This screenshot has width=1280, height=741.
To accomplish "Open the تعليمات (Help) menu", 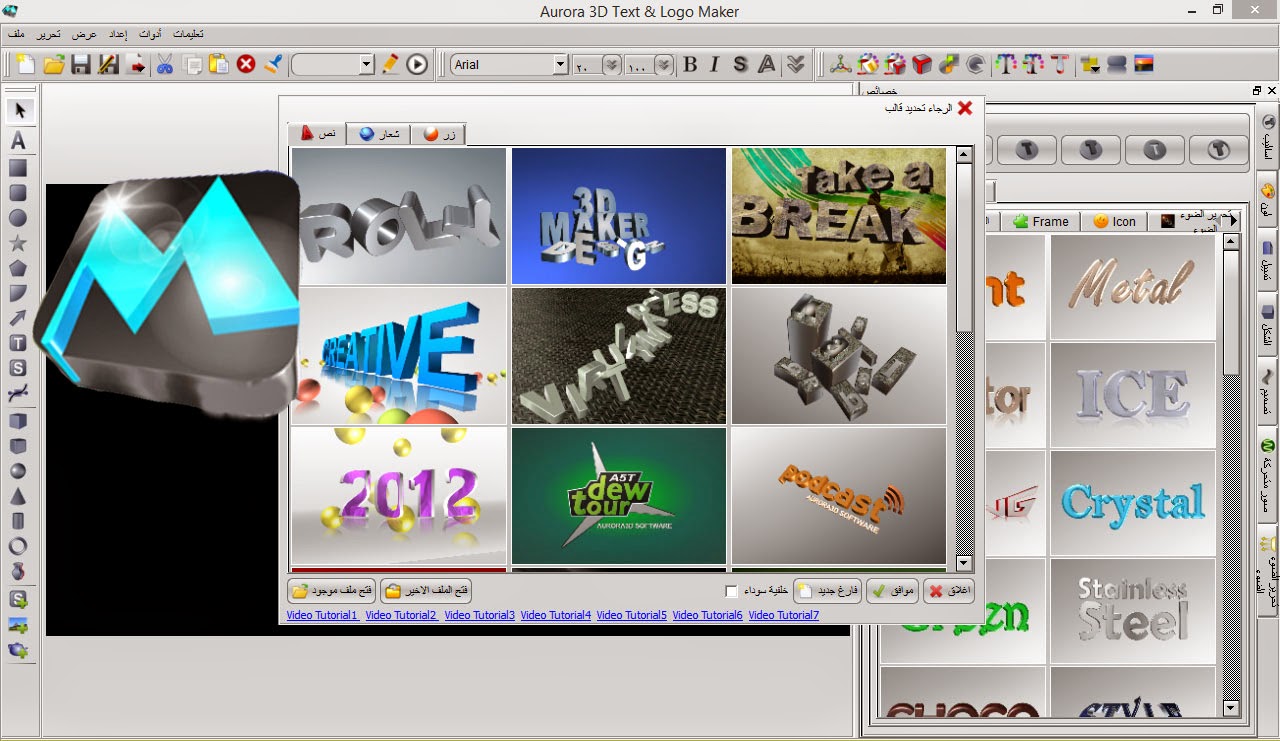I will click(188, 34).
